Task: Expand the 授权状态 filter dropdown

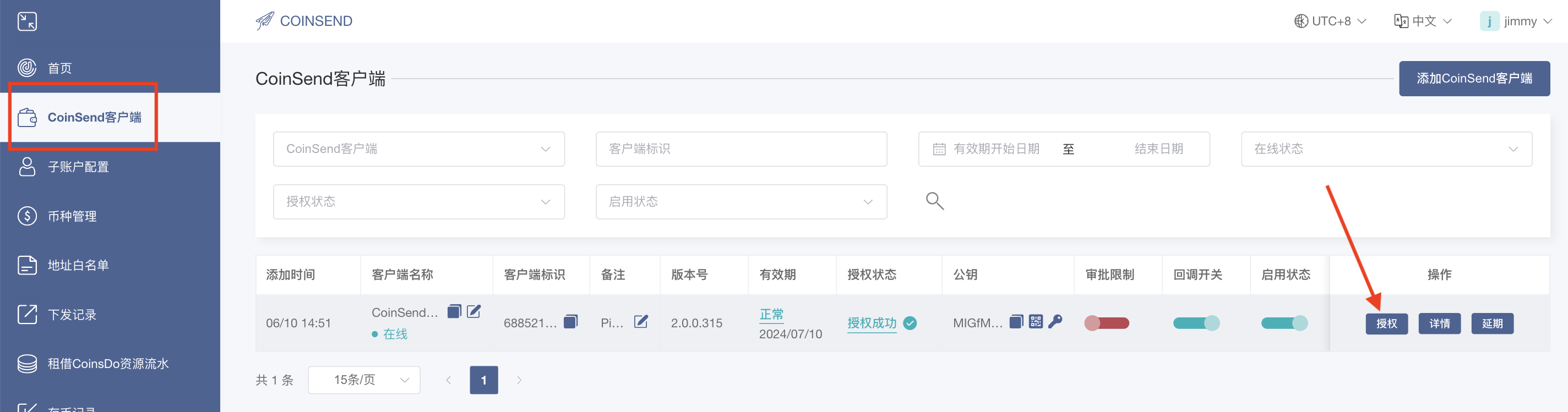Action: (x=418, y=202)
